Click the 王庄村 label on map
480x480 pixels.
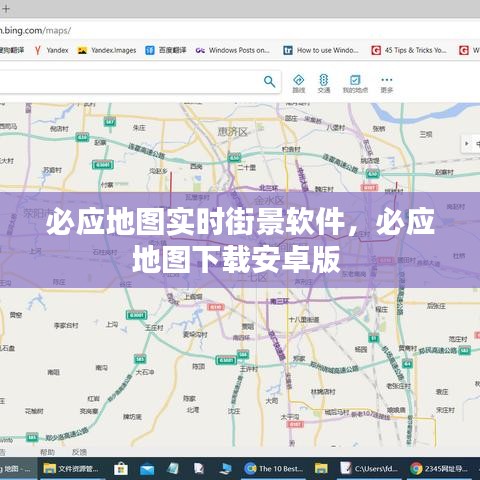[154, 328]
